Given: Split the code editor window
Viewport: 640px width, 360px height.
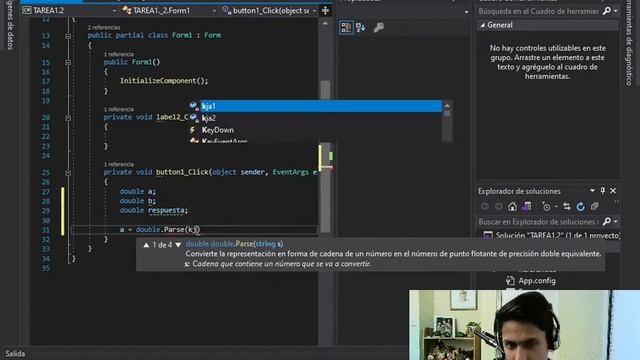Looking at the screenshot, I should (x=325, y=11).
